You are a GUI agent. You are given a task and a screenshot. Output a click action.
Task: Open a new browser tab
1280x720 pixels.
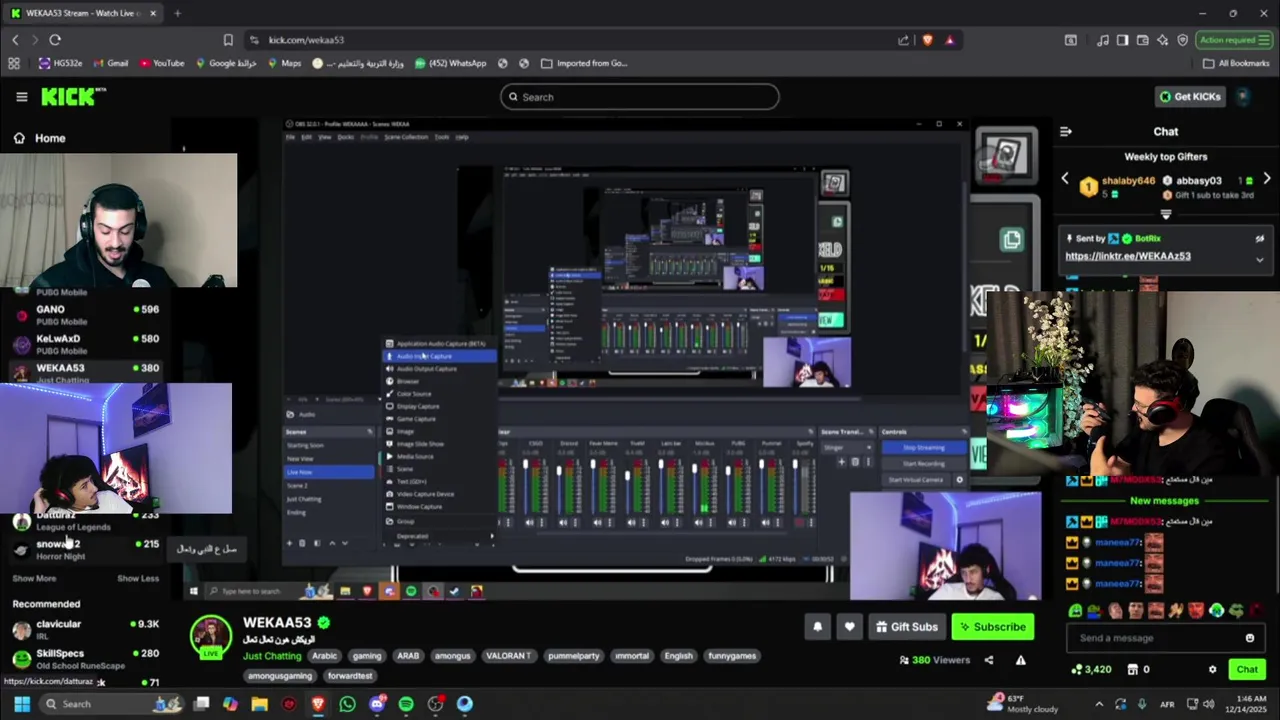(177, 13)
